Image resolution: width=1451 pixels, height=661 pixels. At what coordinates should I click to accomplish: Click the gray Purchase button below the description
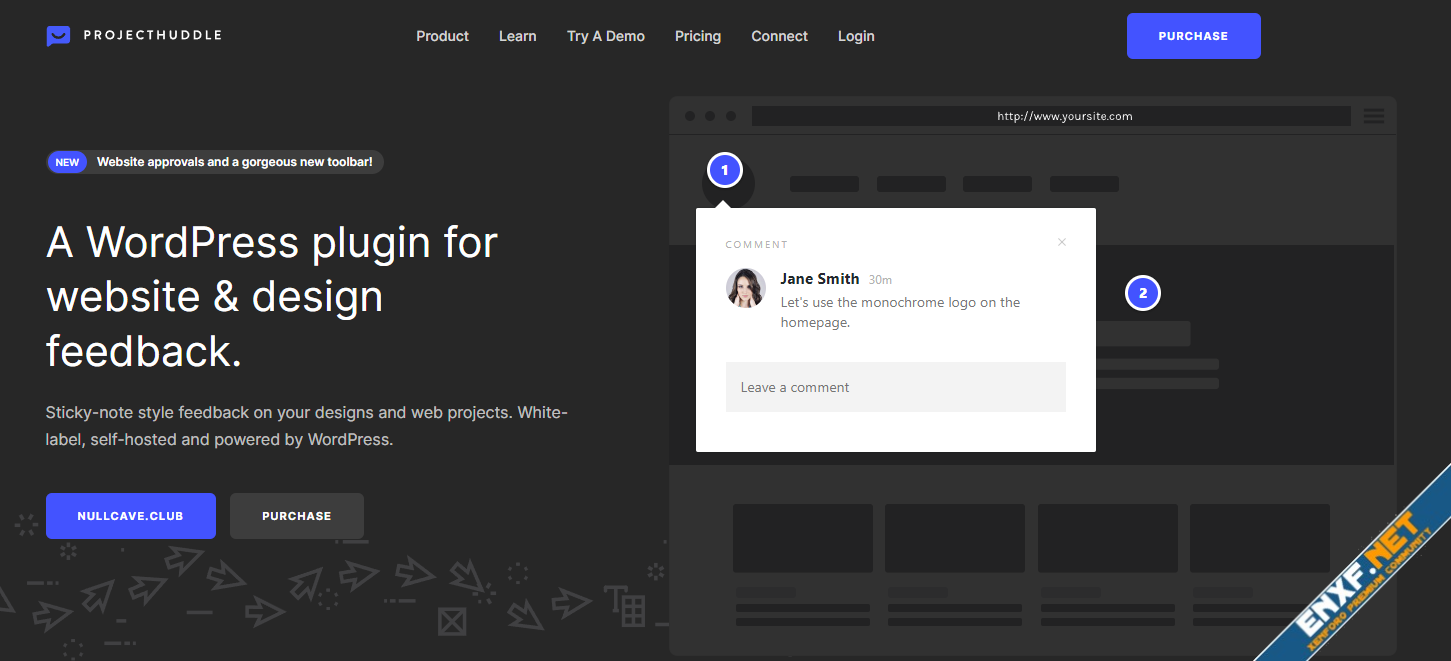point(297,516)
